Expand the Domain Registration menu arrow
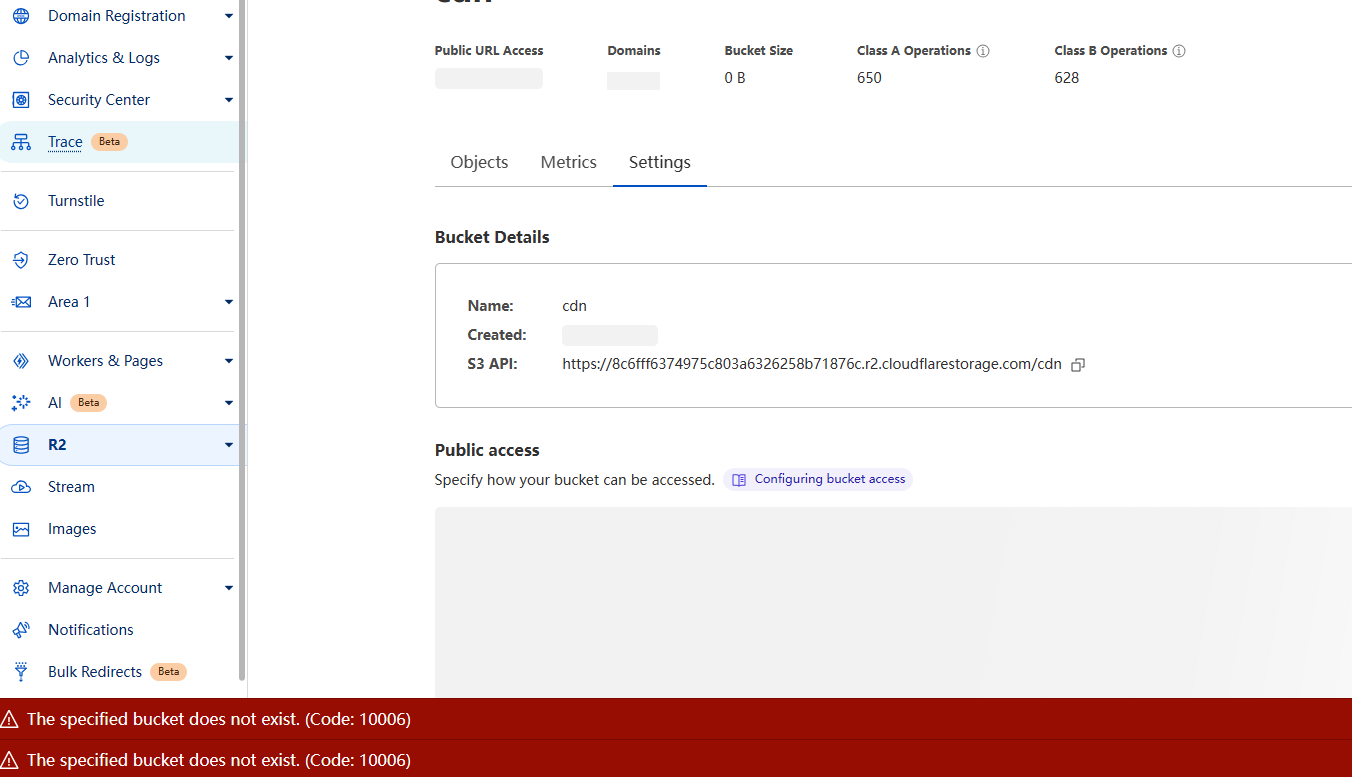This screenshot has width=1352, height=777. click(x=229, y=16)
